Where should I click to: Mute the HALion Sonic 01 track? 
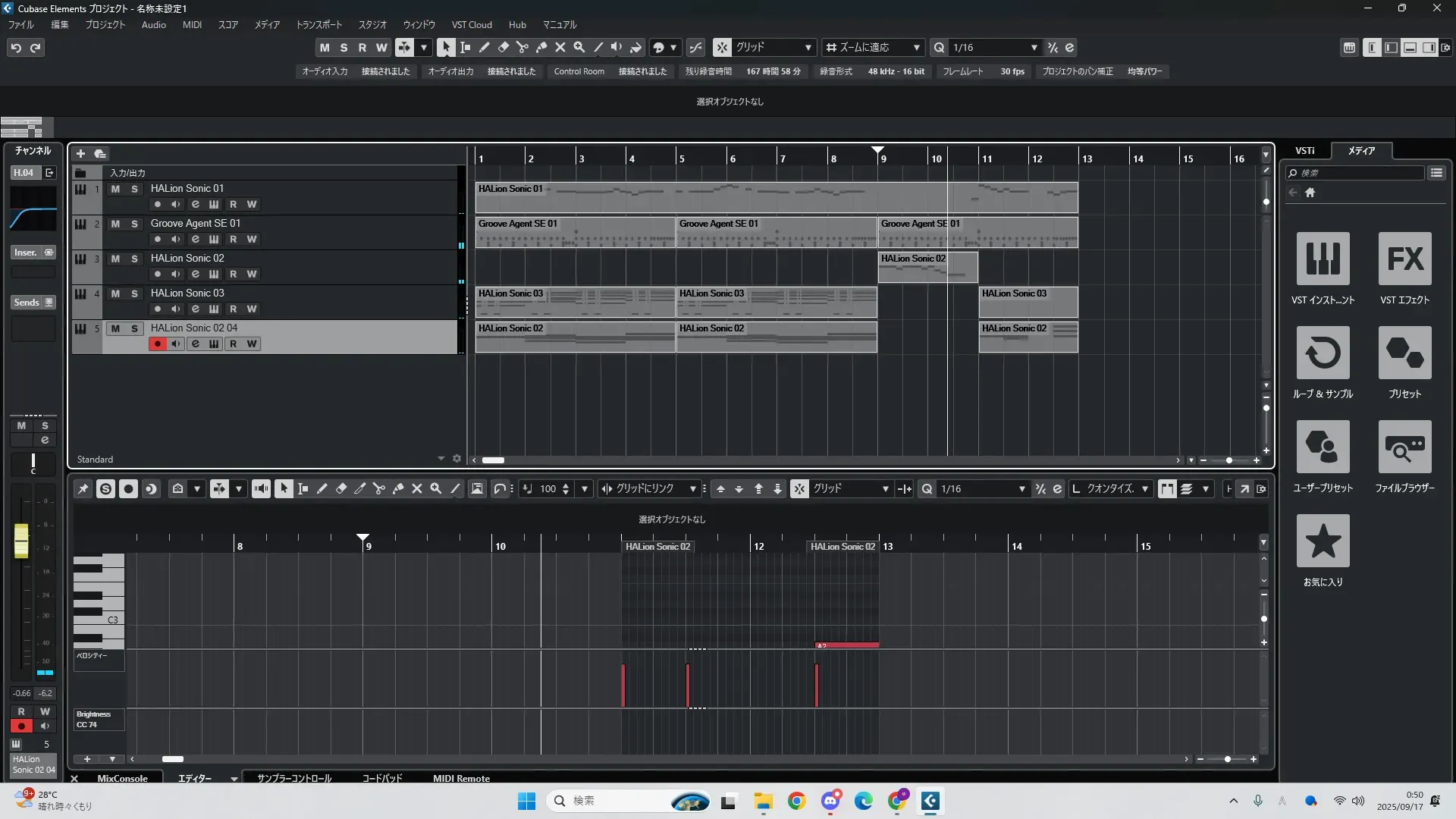click(115, 189)
